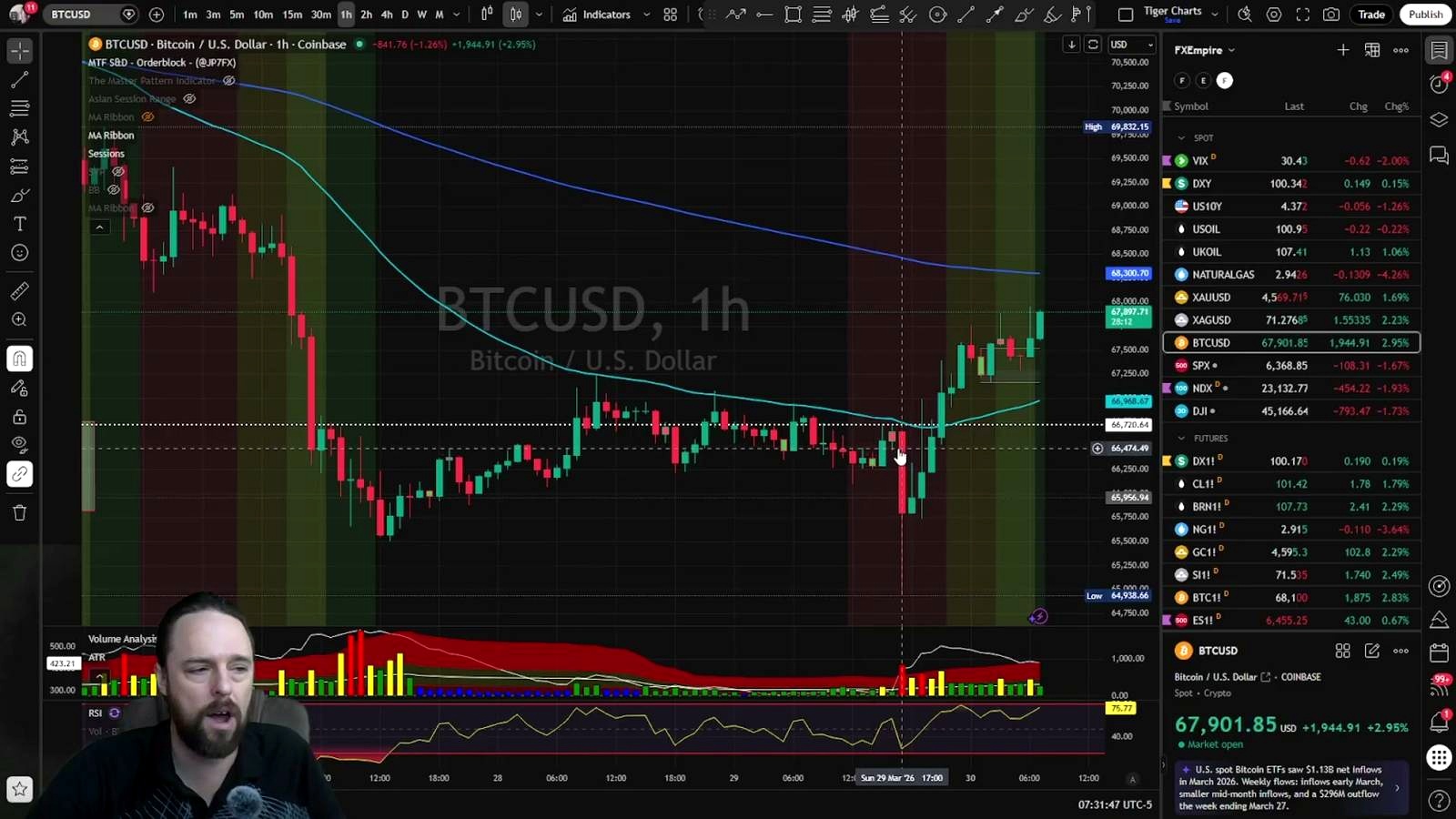Select the text annotation tool
Image resolution: width=1456 pixels, height=819 pixels.
(20, 224)
